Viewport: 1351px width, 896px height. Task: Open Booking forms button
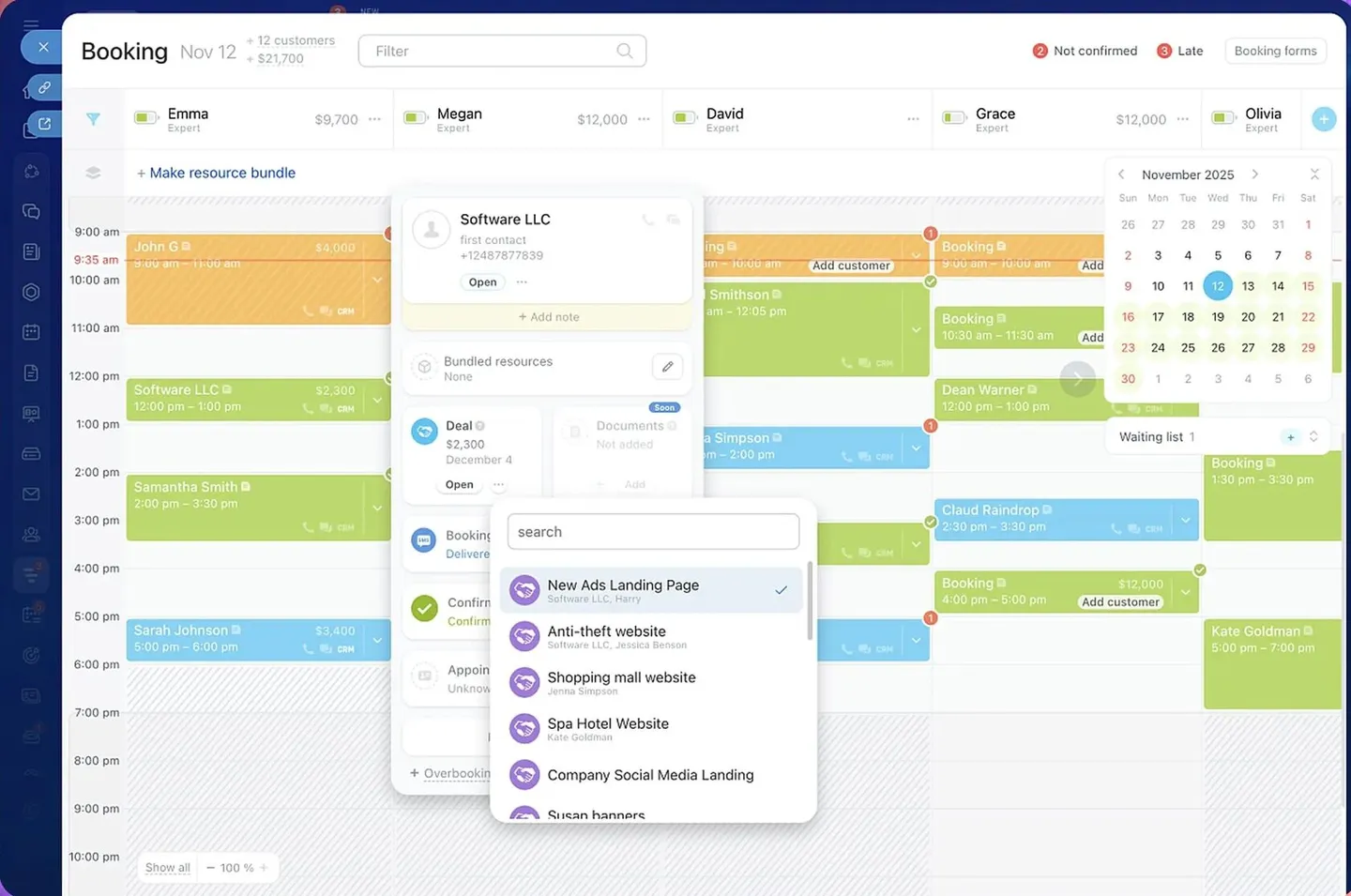coord(1275,51)
